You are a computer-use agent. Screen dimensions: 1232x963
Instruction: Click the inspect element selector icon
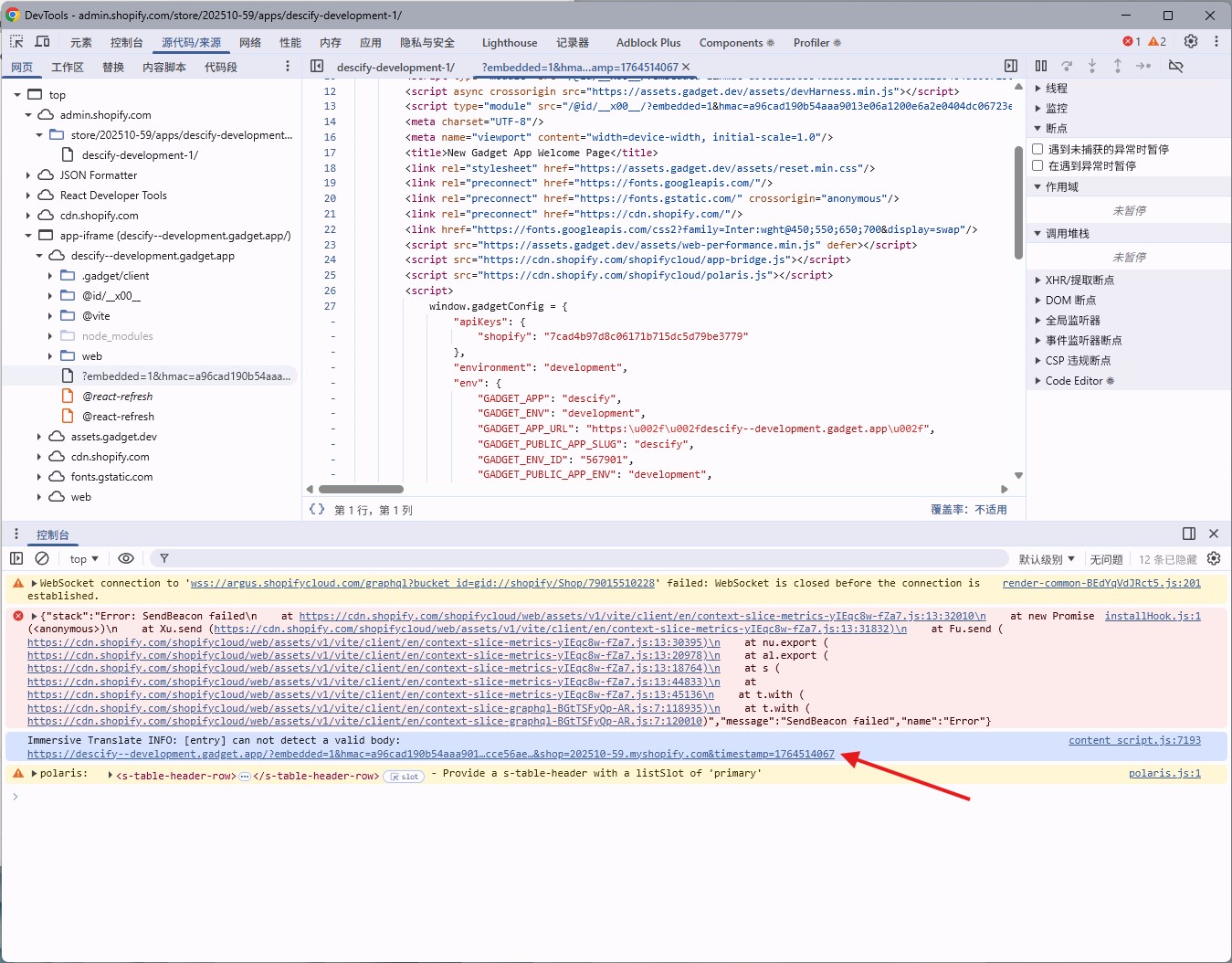[x=16, y=42]
